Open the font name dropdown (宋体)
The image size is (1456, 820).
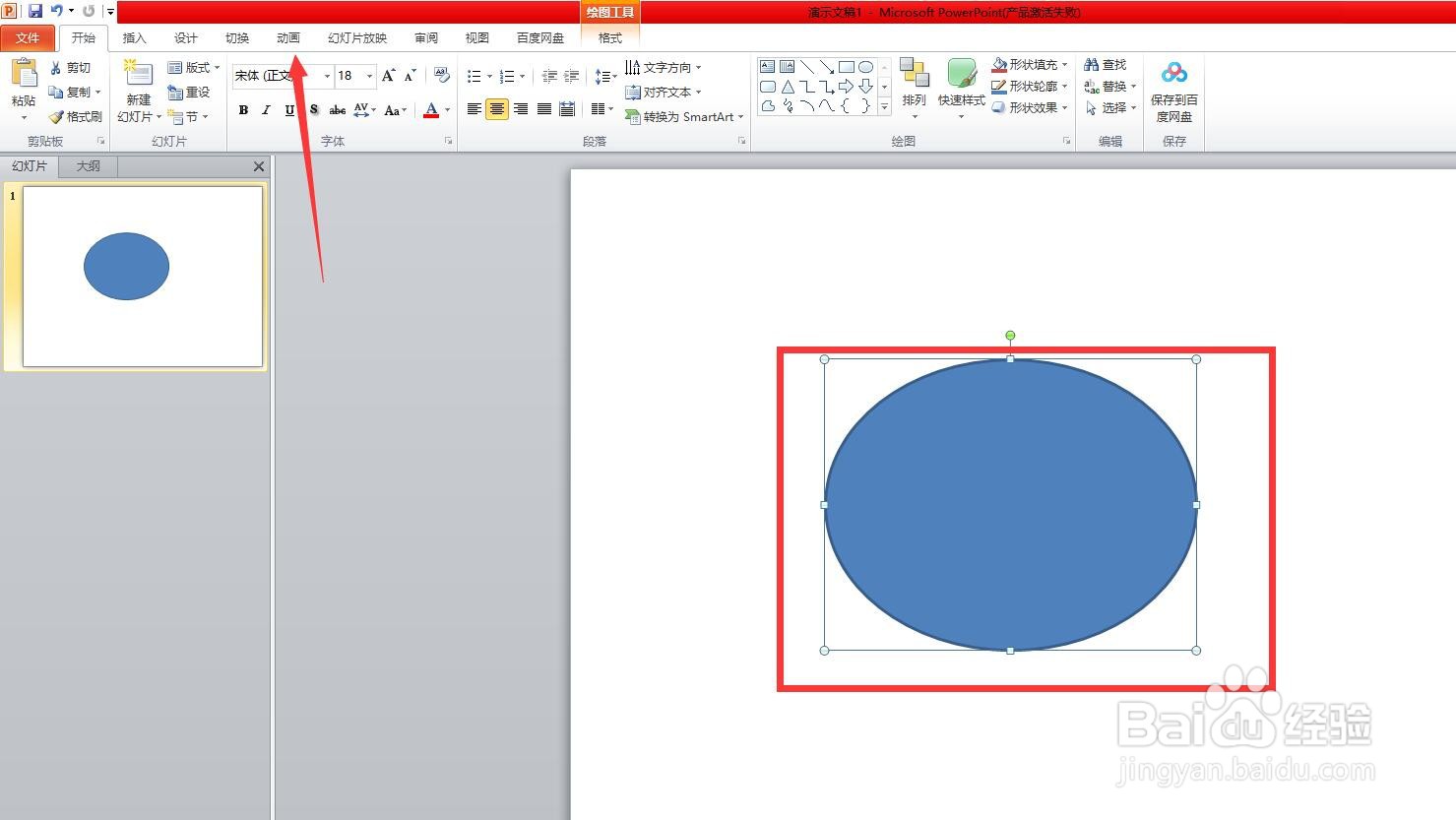tap(327, 76)
